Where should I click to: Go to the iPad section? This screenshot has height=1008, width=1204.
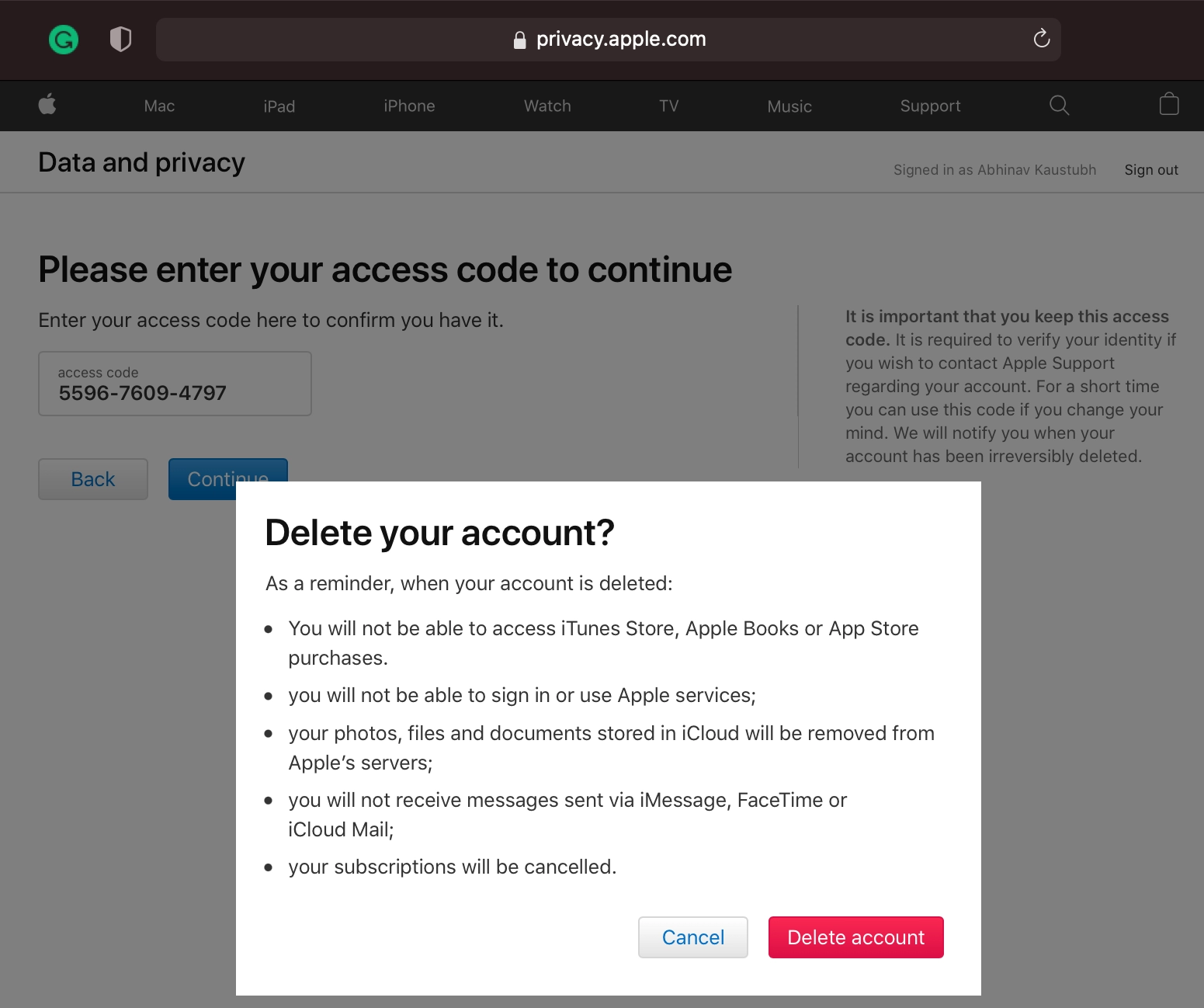coord(279,106)
